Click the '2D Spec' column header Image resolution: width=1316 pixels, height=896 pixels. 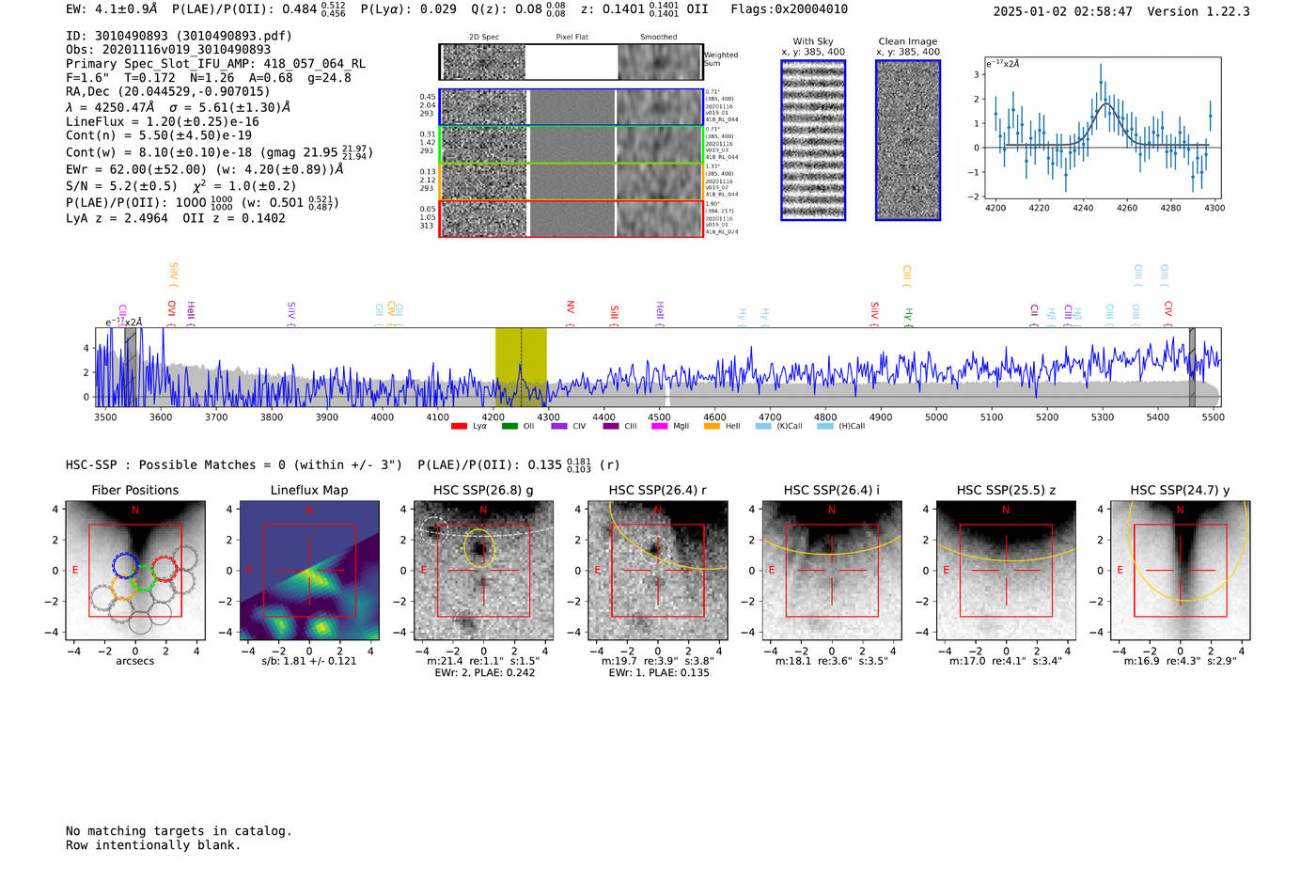point(484,37)
